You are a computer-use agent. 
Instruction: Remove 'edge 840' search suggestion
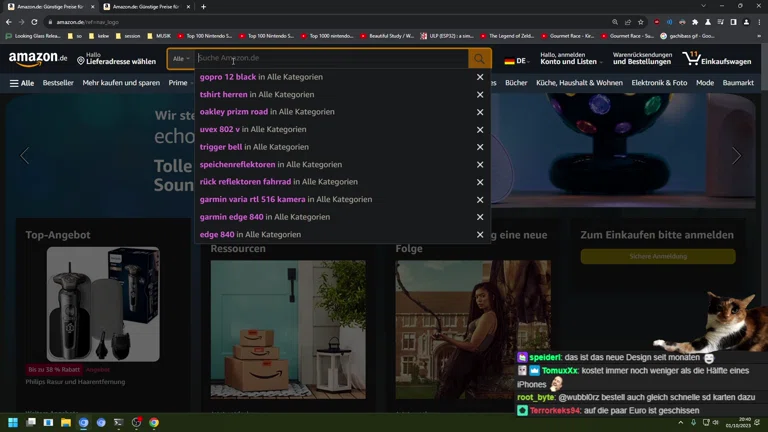click(480, 235)
